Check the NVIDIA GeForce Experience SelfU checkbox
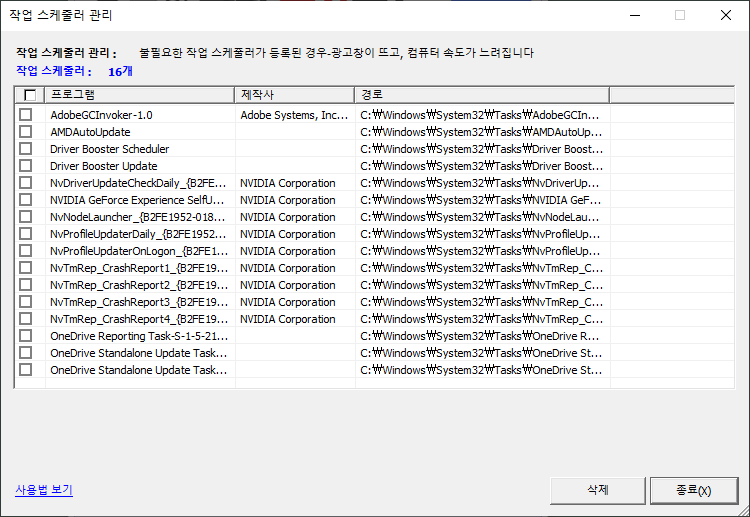Screen dimensions: 750x517 [26, 200]
